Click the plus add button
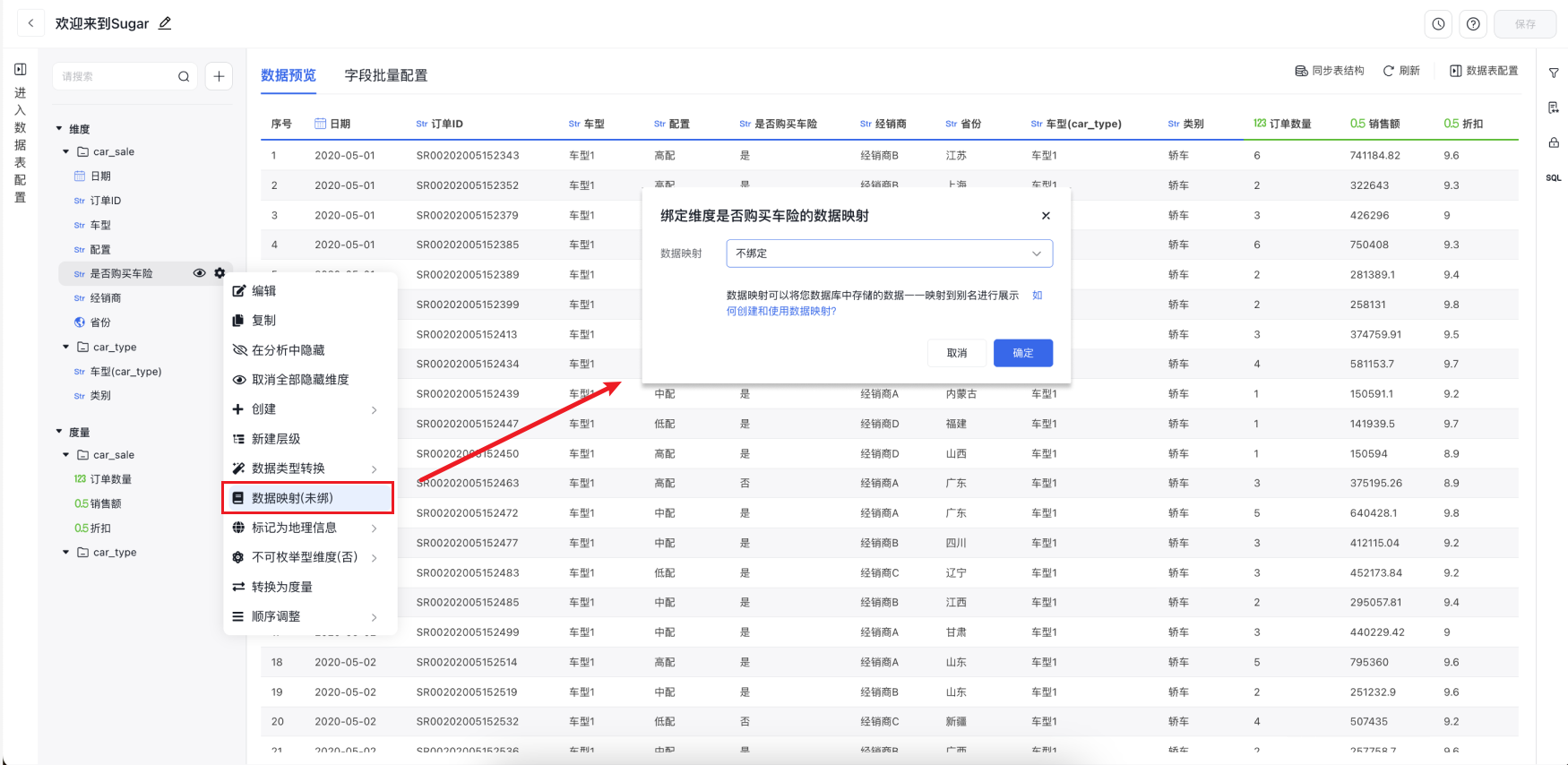The height and width of the screenshot is (765, 1568). click(219, 76)
